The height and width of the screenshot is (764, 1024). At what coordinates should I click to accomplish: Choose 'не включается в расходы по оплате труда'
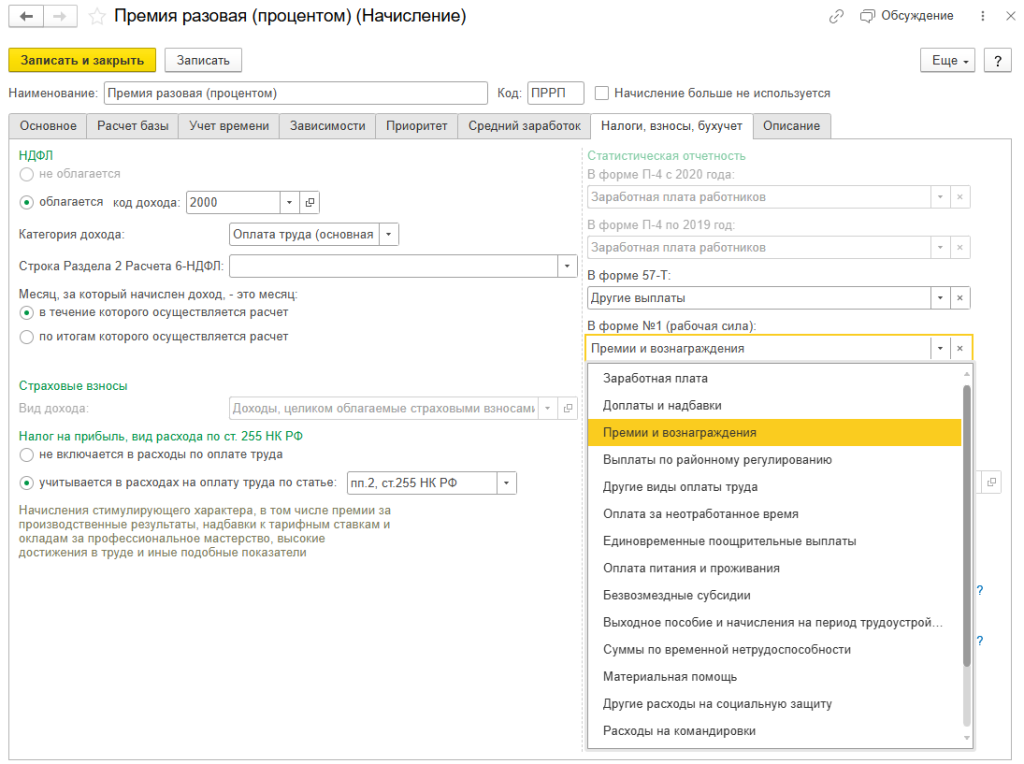27,455
